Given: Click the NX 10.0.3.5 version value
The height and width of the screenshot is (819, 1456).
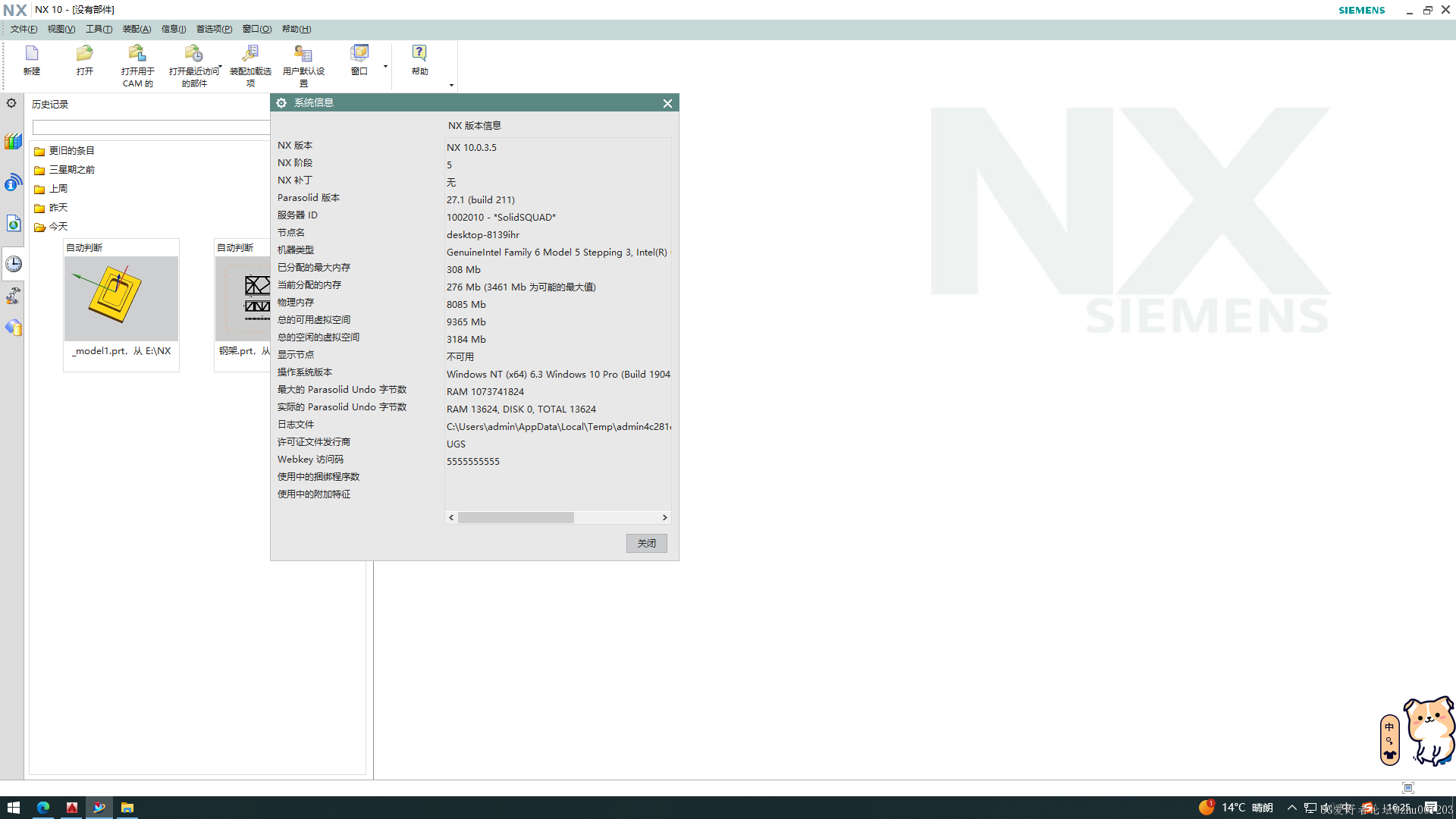Looking at the screenshot, I should [x=472, y=148].
